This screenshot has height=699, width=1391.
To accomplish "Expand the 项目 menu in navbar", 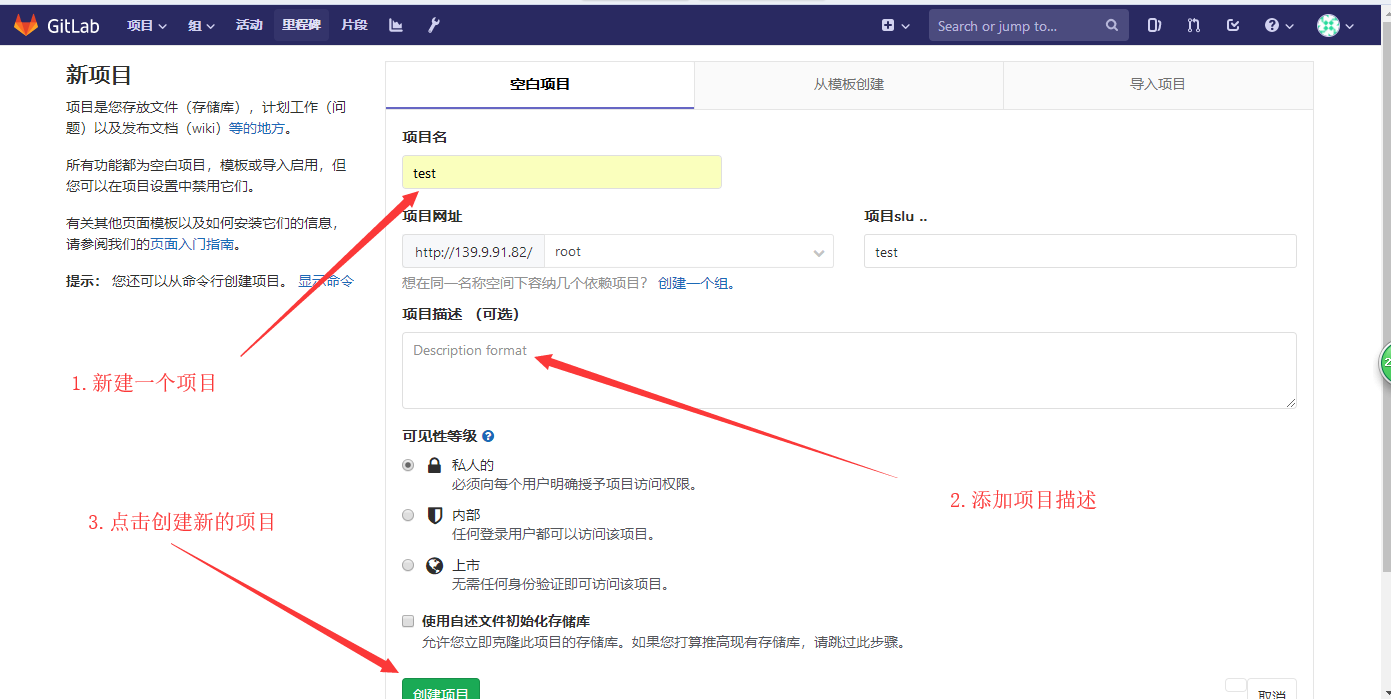I will click(x=147, y=26).
